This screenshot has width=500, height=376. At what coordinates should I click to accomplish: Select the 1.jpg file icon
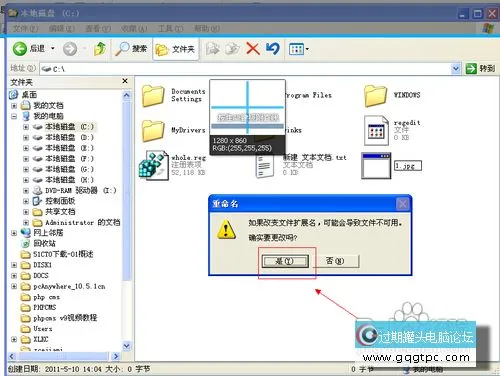tap(376, 166)
